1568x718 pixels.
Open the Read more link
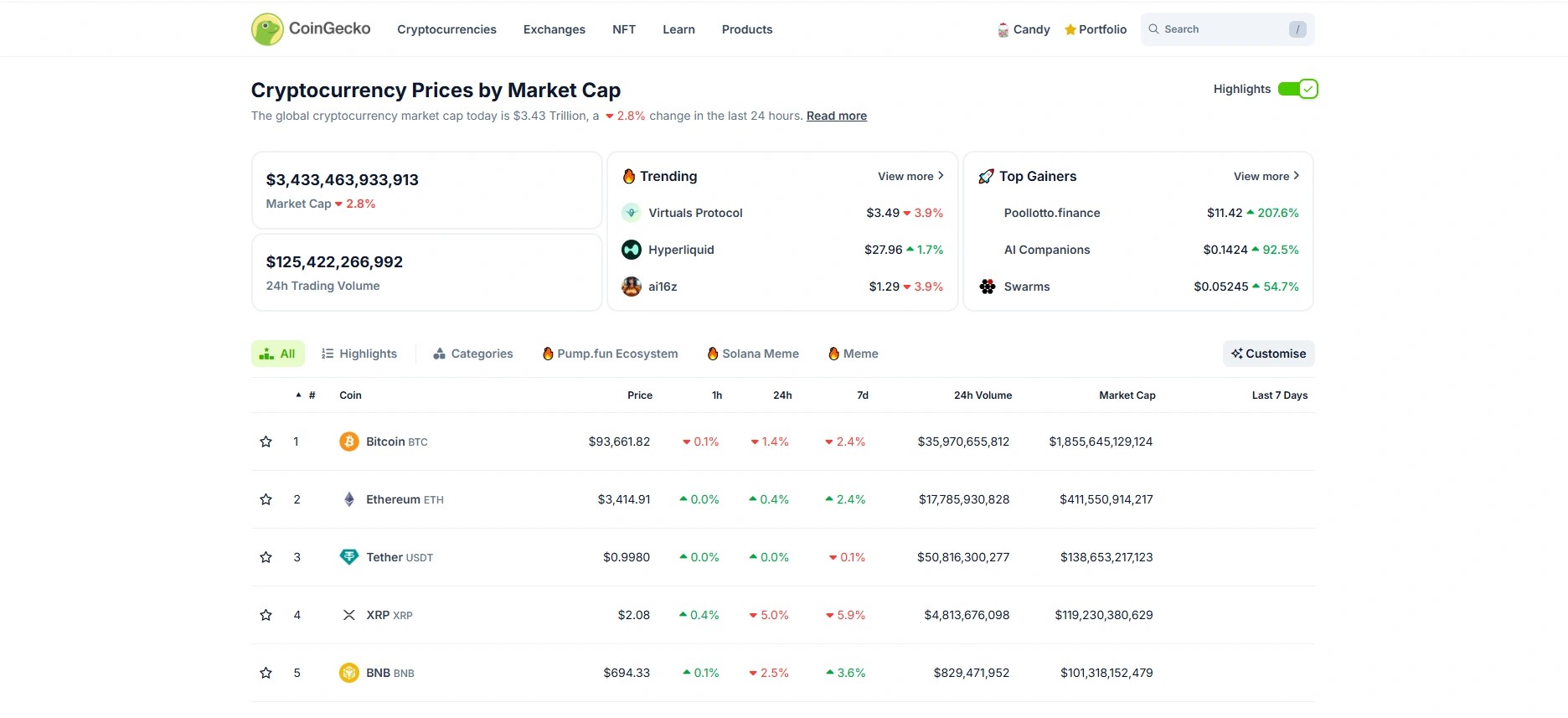pyautogui.click(x=836, y=116)
